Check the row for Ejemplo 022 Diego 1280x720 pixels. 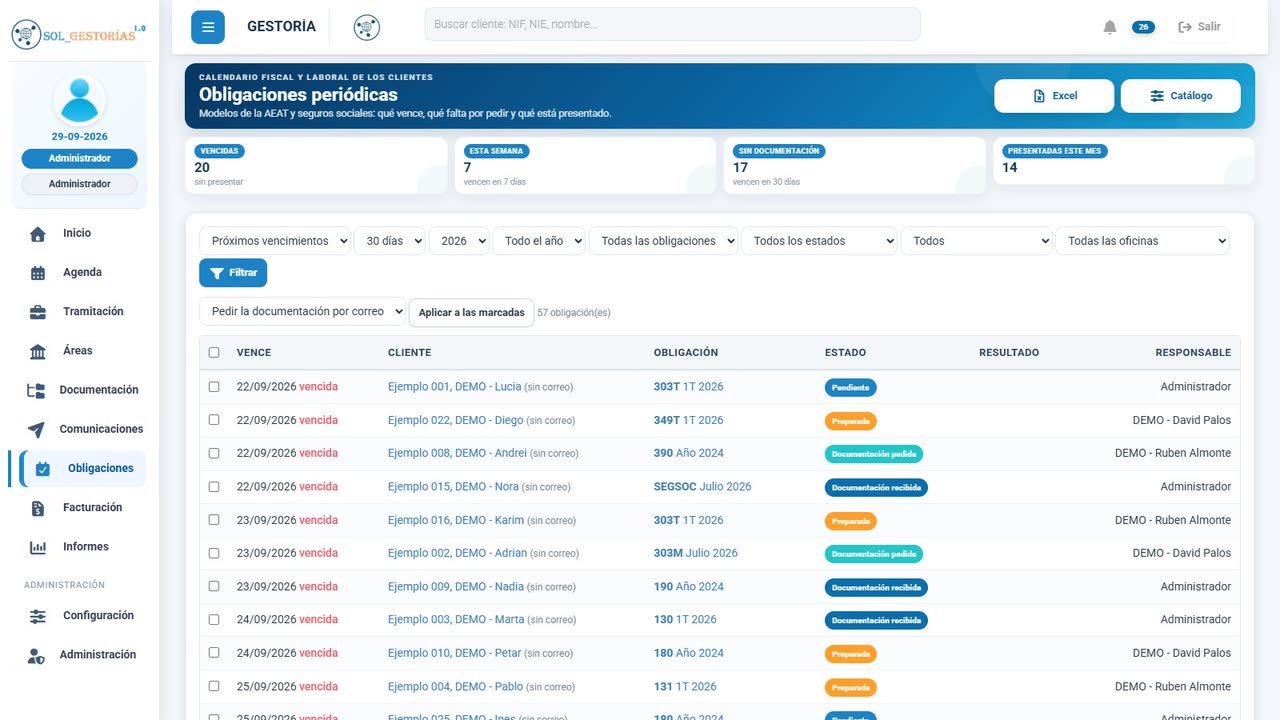pyautogui.click(x=214, y=420)
